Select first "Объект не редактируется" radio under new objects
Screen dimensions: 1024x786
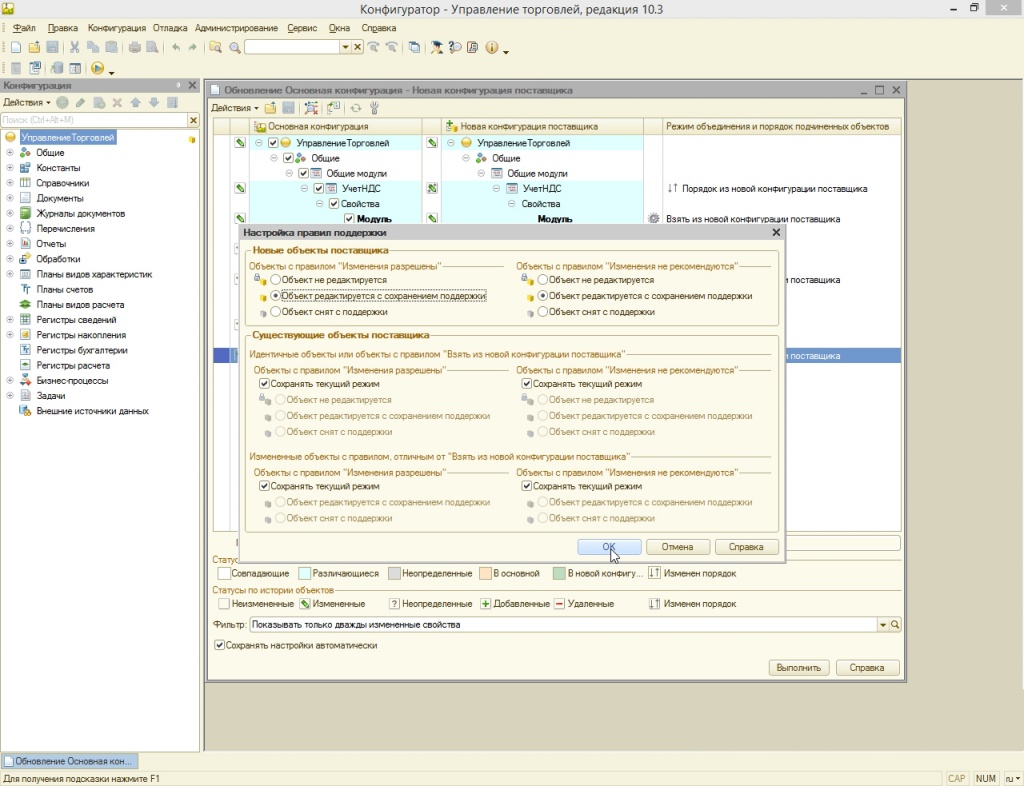[276, 281]
